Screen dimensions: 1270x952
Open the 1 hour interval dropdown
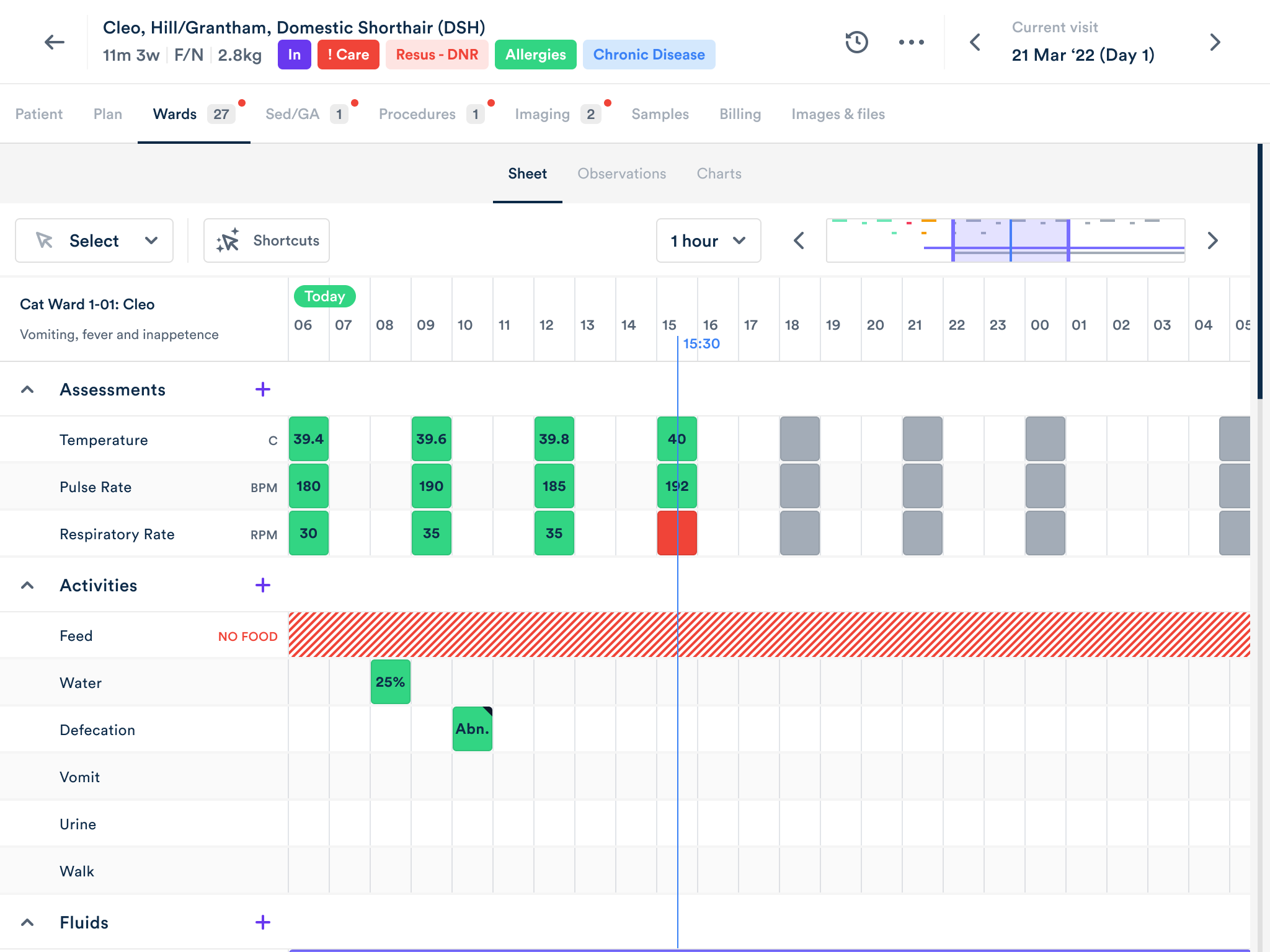pyautogui.click(x=708, y=240)
